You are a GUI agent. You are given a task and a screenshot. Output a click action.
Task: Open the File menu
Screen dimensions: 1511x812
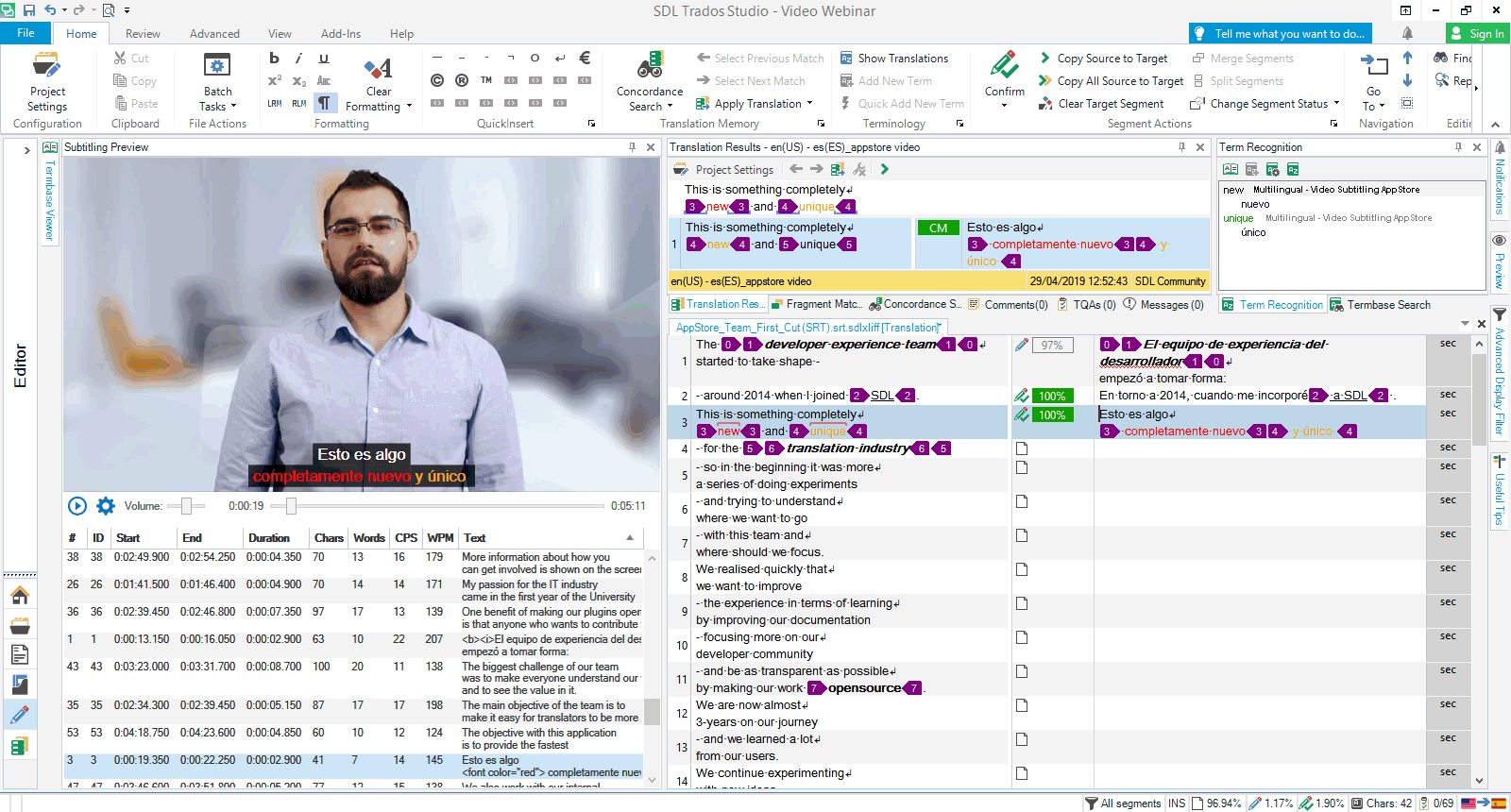25,33
